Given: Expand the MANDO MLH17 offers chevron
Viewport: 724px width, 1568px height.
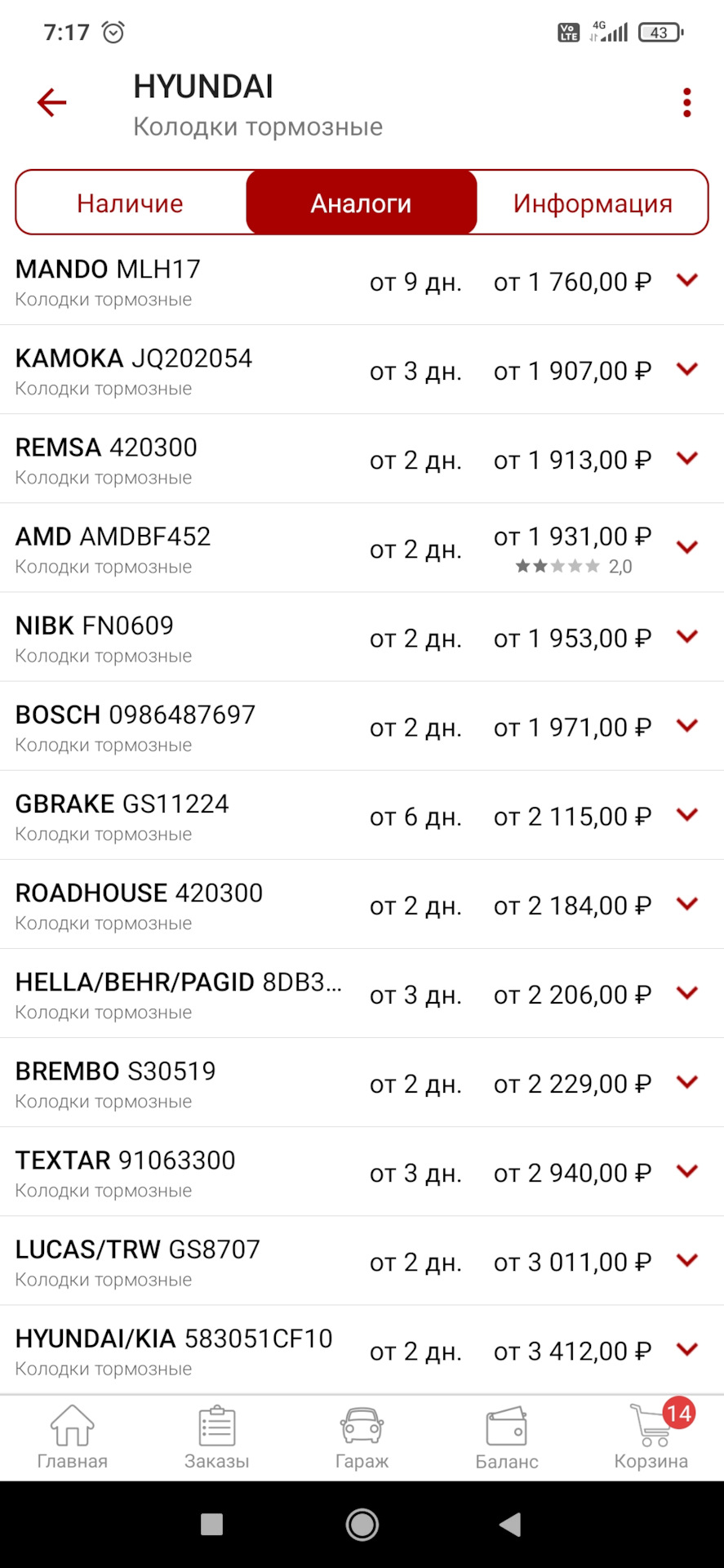Looking at the screenshot, I should 687,280.
